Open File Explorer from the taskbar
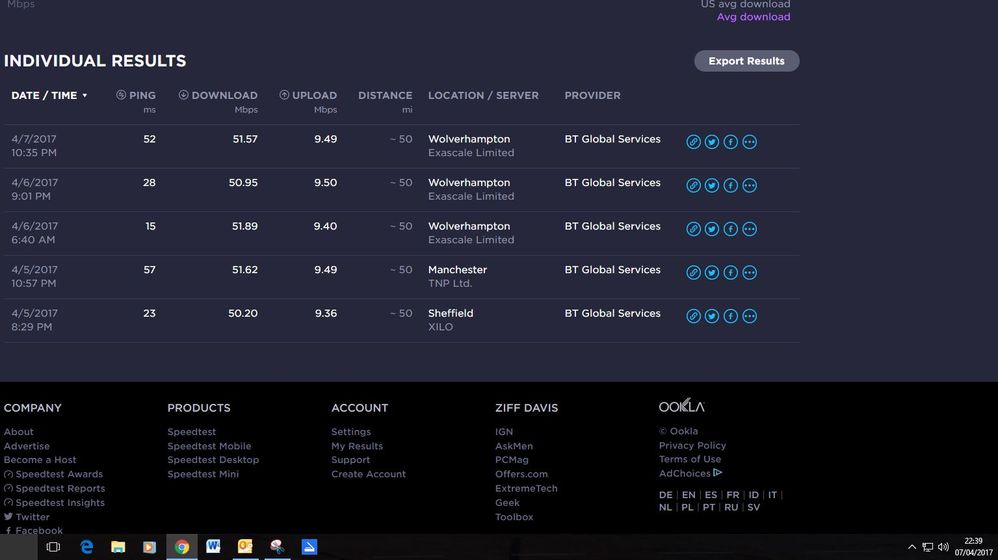Screen dimensions: 998x560 point(118,547)
